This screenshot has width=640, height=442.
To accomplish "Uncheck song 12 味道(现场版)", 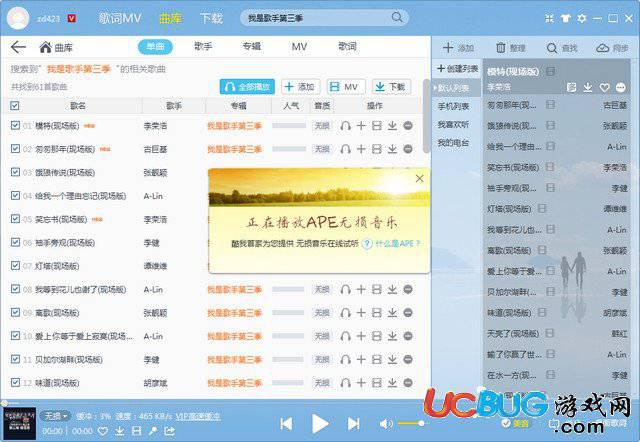I will click(15, 382).
